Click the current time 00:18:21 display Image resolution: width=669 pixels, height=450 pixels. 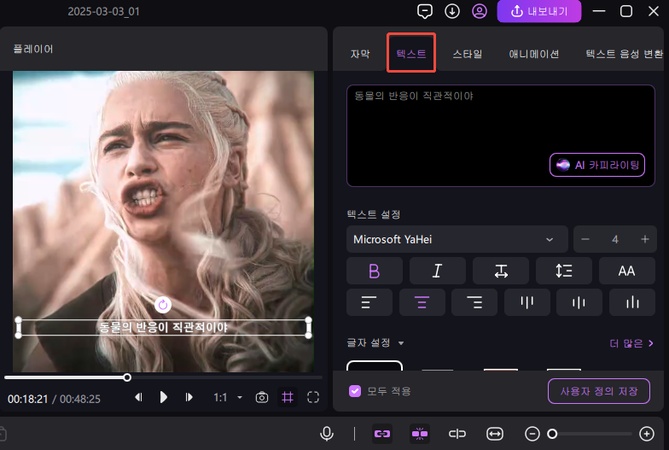pos(28,399)
